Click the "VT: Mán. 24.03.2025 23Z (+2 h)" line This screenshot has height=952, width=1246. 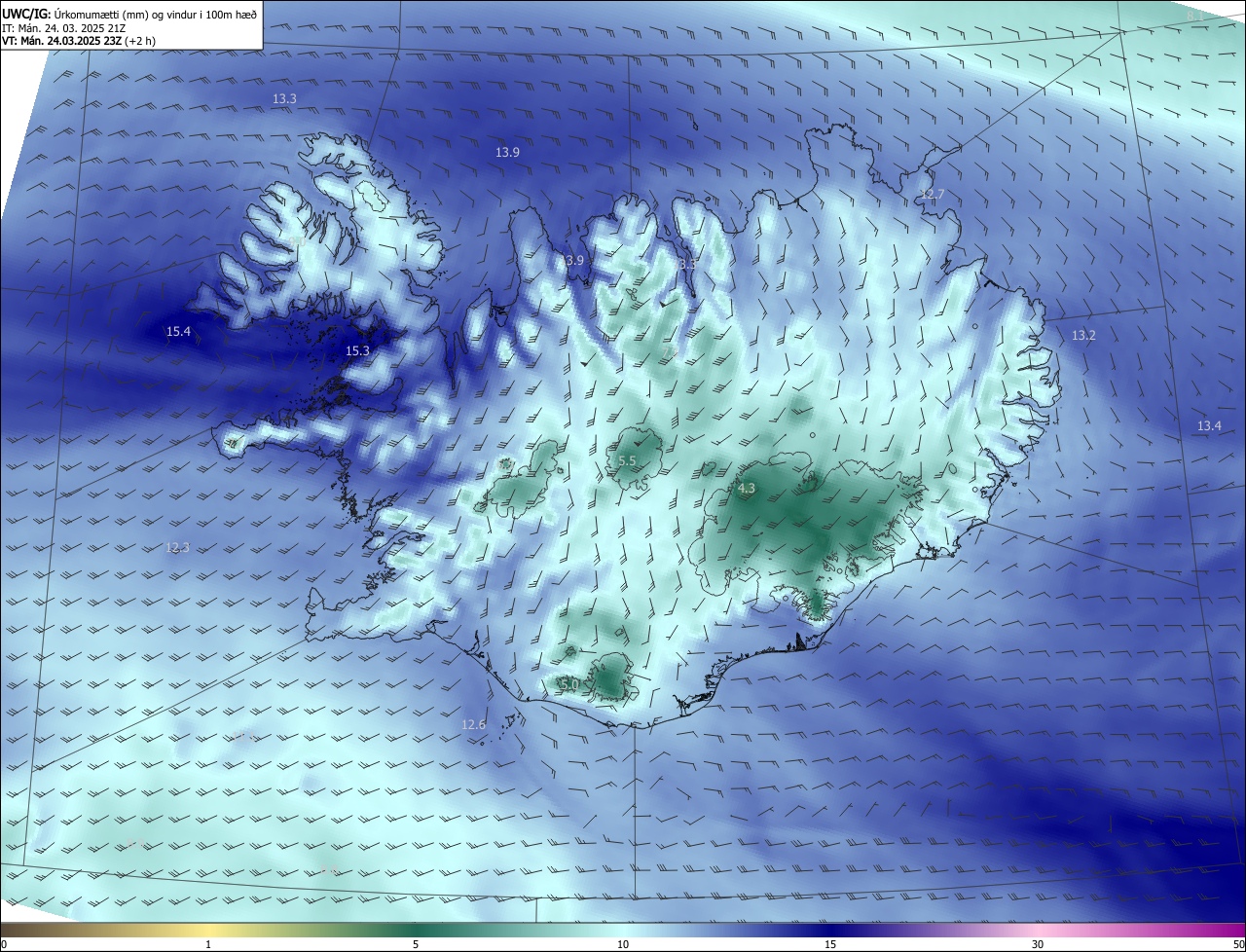point(78,41)
